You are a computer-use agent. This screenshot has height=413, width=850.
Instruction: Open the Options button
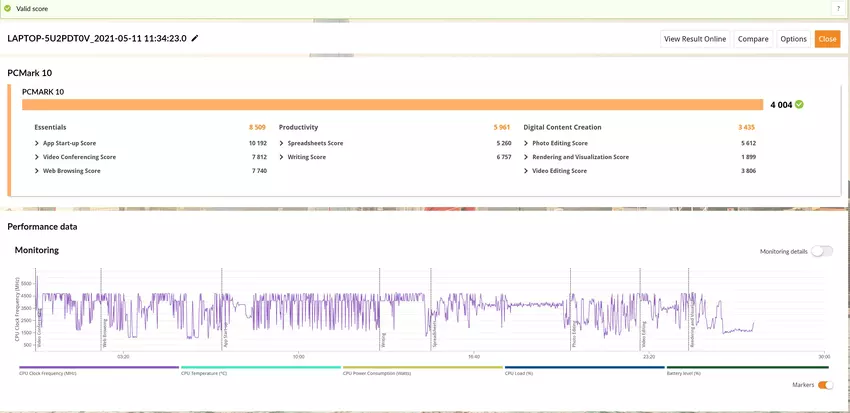click(793, 39)
